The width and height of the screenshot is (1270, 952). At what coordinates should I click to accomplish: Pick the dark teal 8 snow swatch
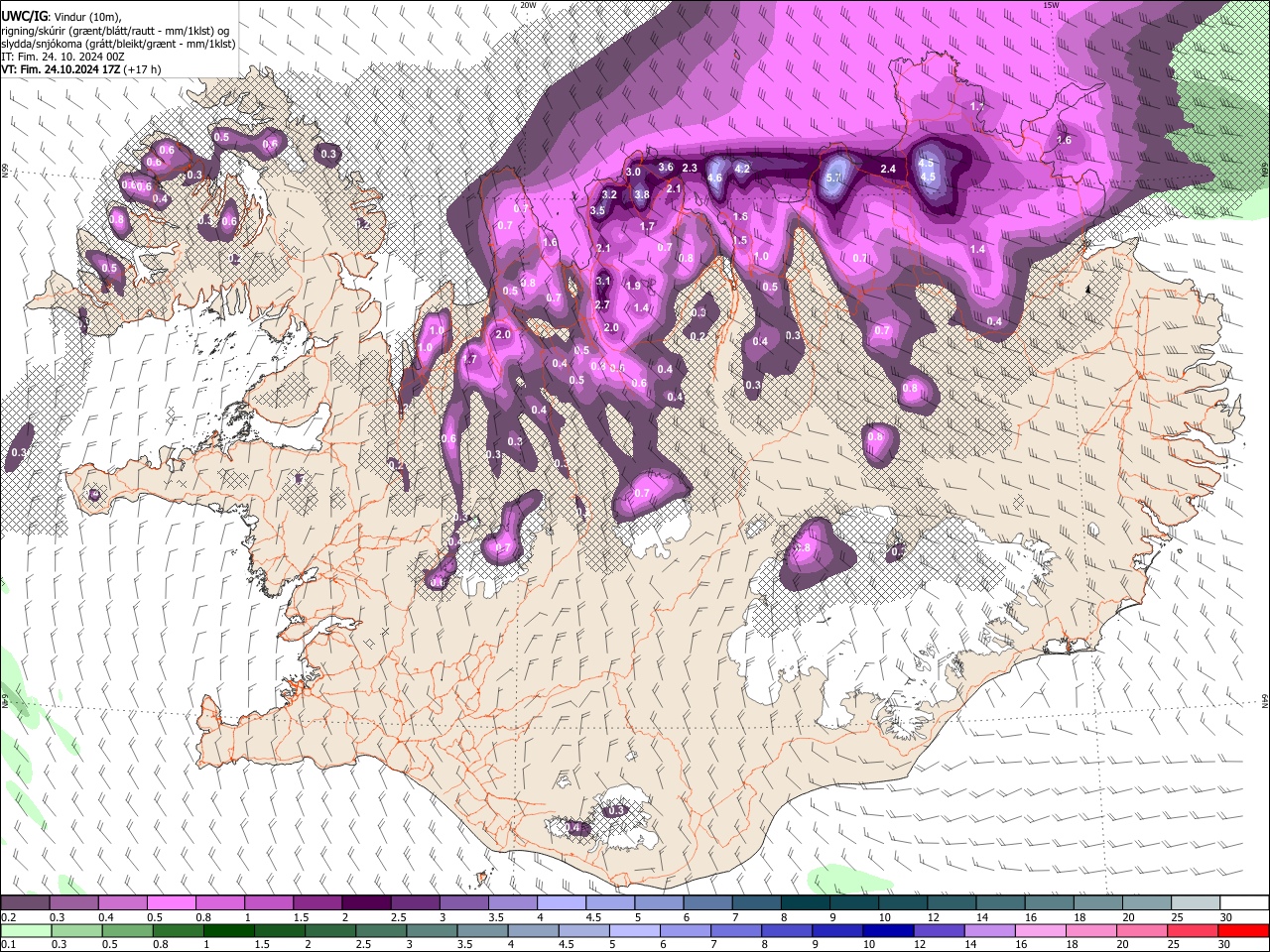[x=805, y=903]
